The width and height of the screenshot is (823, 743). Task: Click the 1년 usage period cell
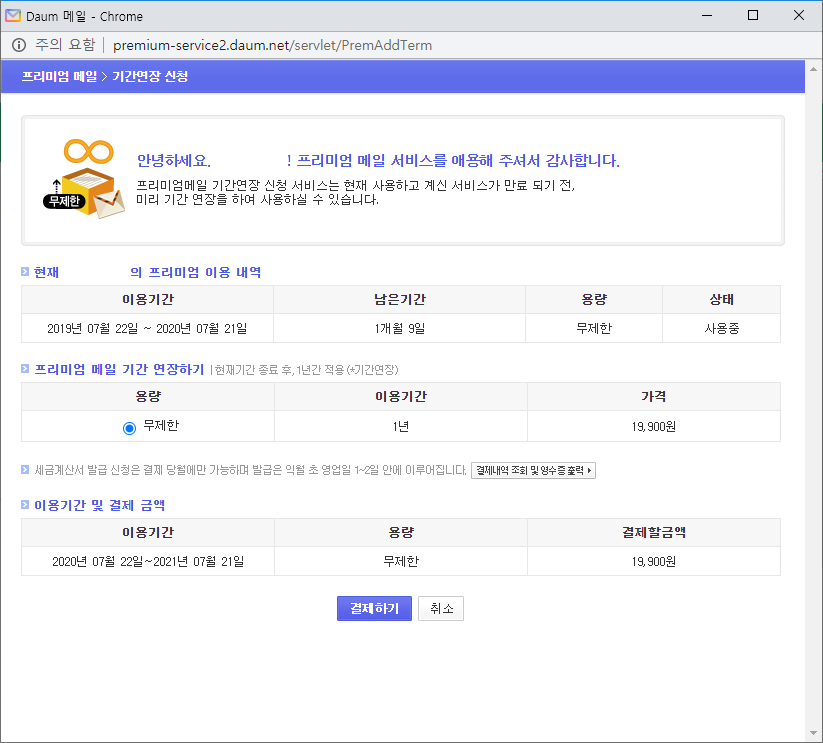[x=401, y=427]
